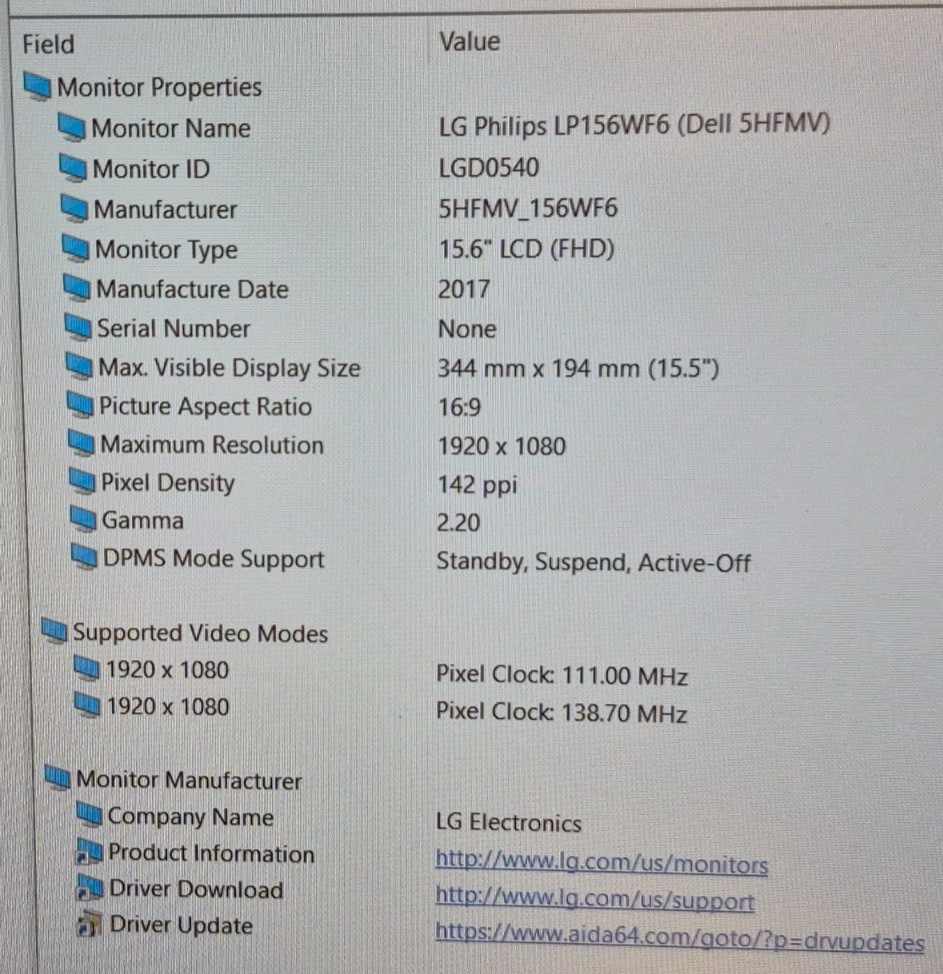The height and width of the screenshot is (974, 943).
Task: Select the Monitor Manufacturer heading text
Action: pos(189,780)
